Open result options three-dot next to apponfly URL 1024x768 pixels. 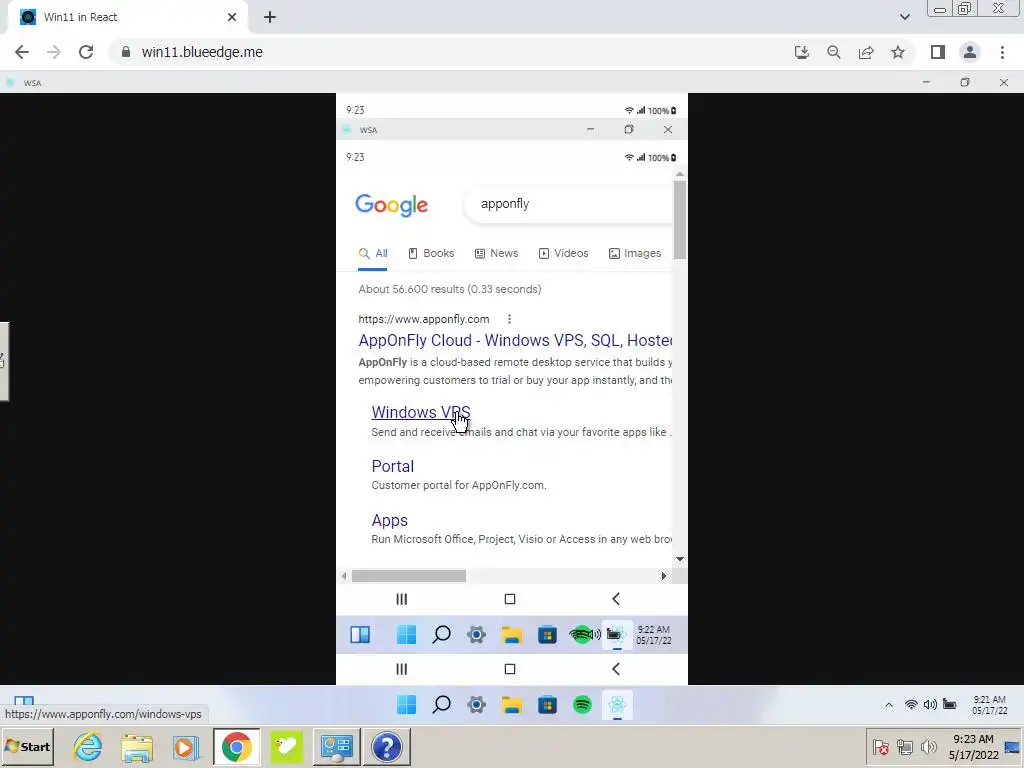509,319
